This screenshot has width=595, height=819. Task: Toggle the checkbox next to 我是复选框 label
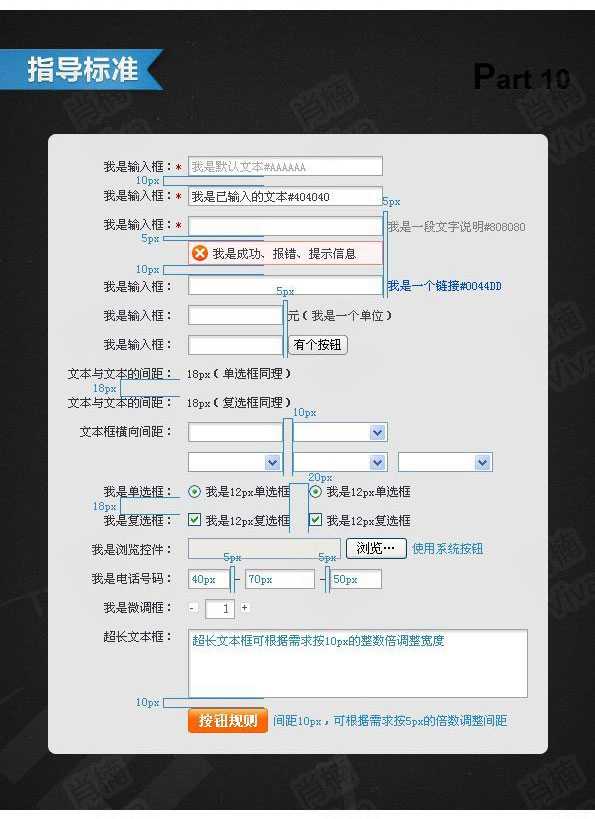tap(194, 520)
